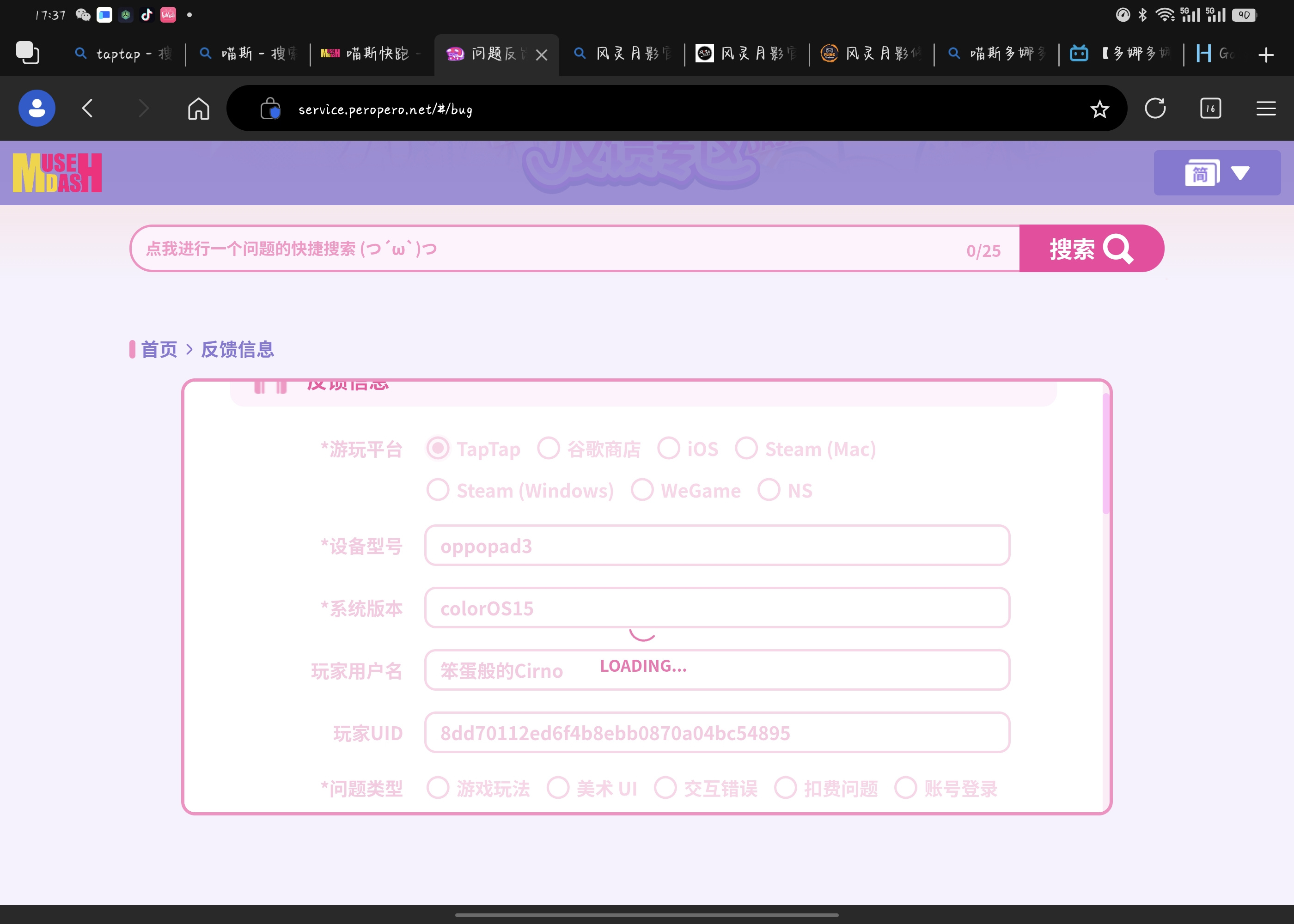The image size is (1294, 924).
Task: Tap the TikTok status bar icon
Action: [x=147, y=15]
